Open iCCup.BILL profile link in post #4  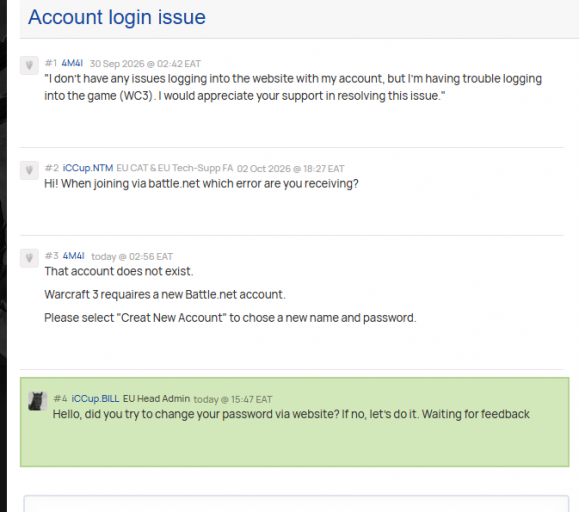[95, 399]
